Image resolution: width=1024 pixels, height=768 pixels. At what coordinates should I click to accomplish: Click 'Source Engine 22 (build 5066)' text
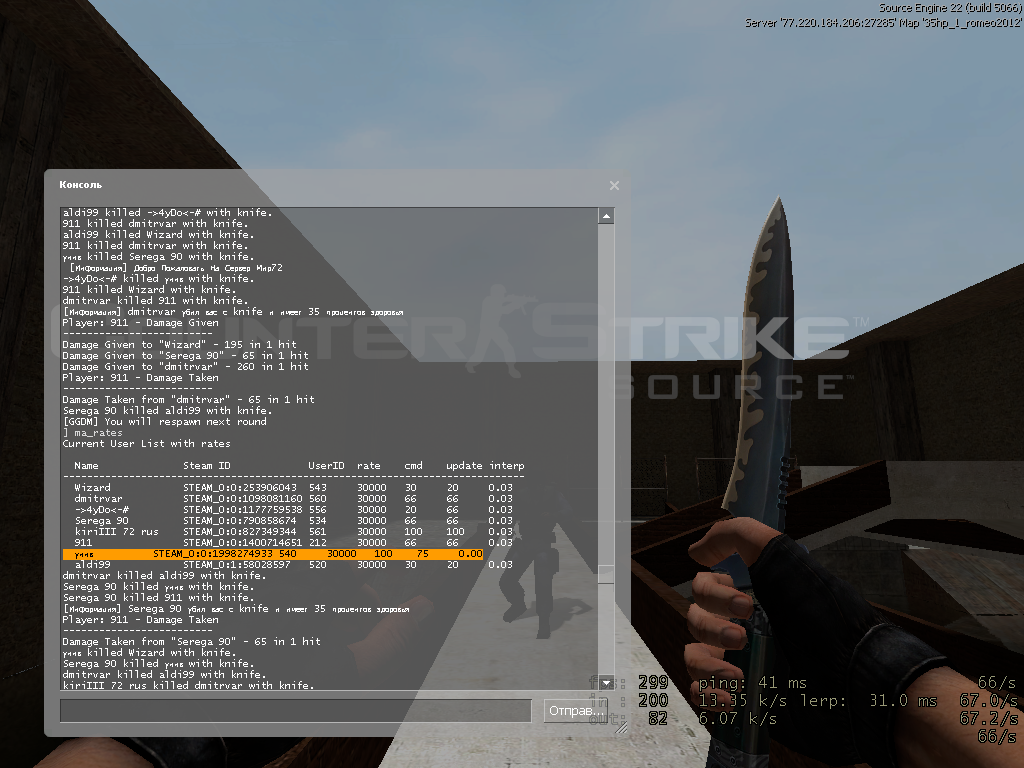[950, 8]
